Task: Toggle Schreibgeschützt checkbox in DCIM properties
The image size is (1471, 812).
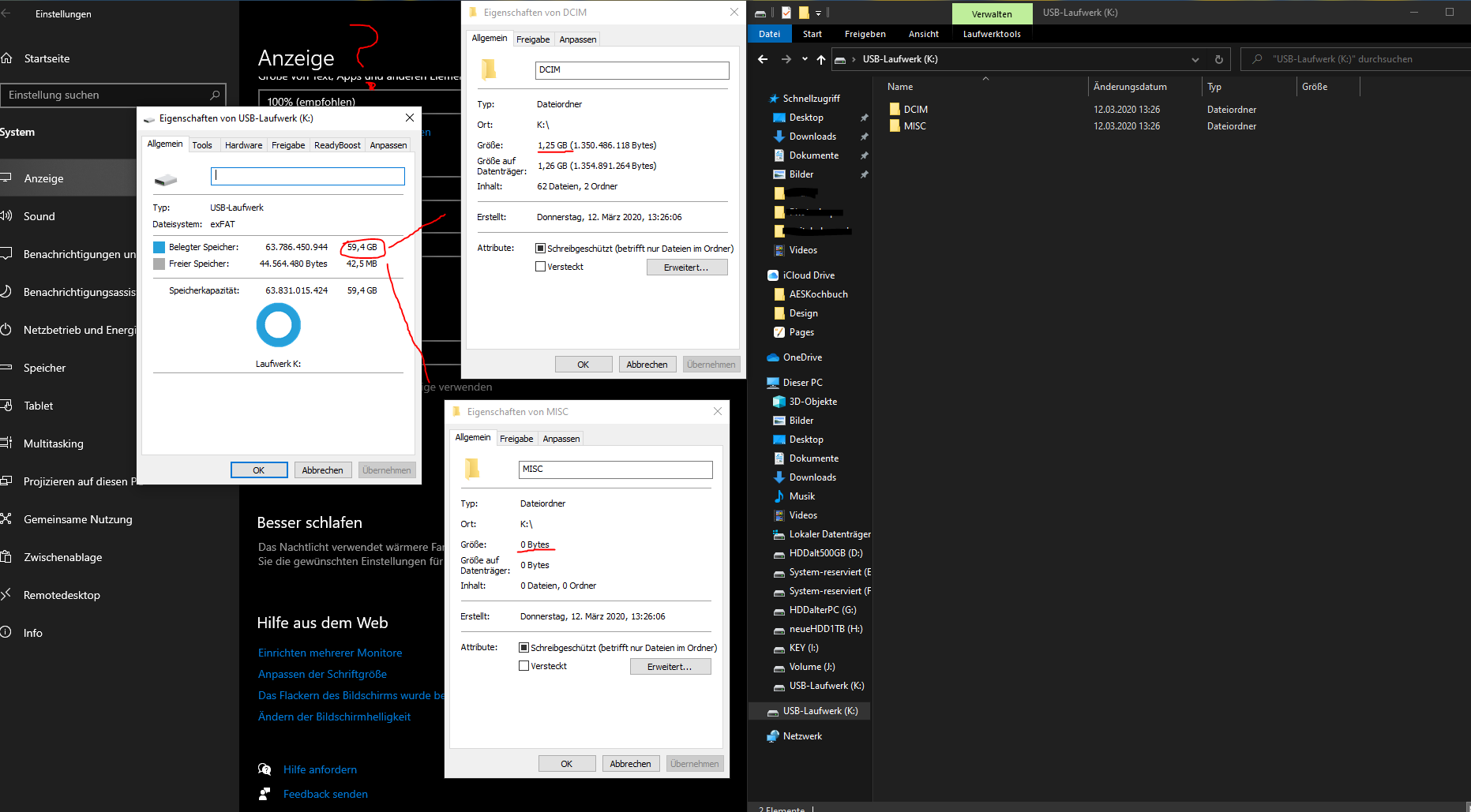Action: click(540, 248)
